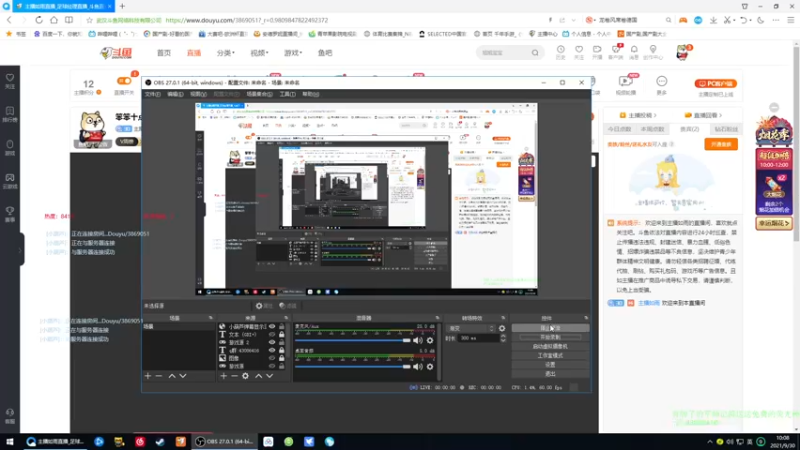The image size is (800, 450).
Task: Open the Douyu messages bell icon
Action: (634, 49)
